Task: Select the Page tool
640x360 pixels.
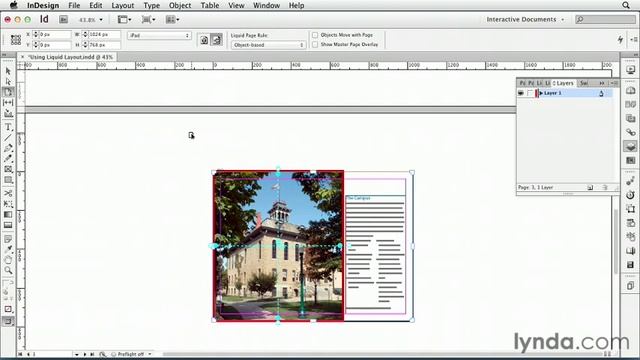Action: tap(8, 92)
